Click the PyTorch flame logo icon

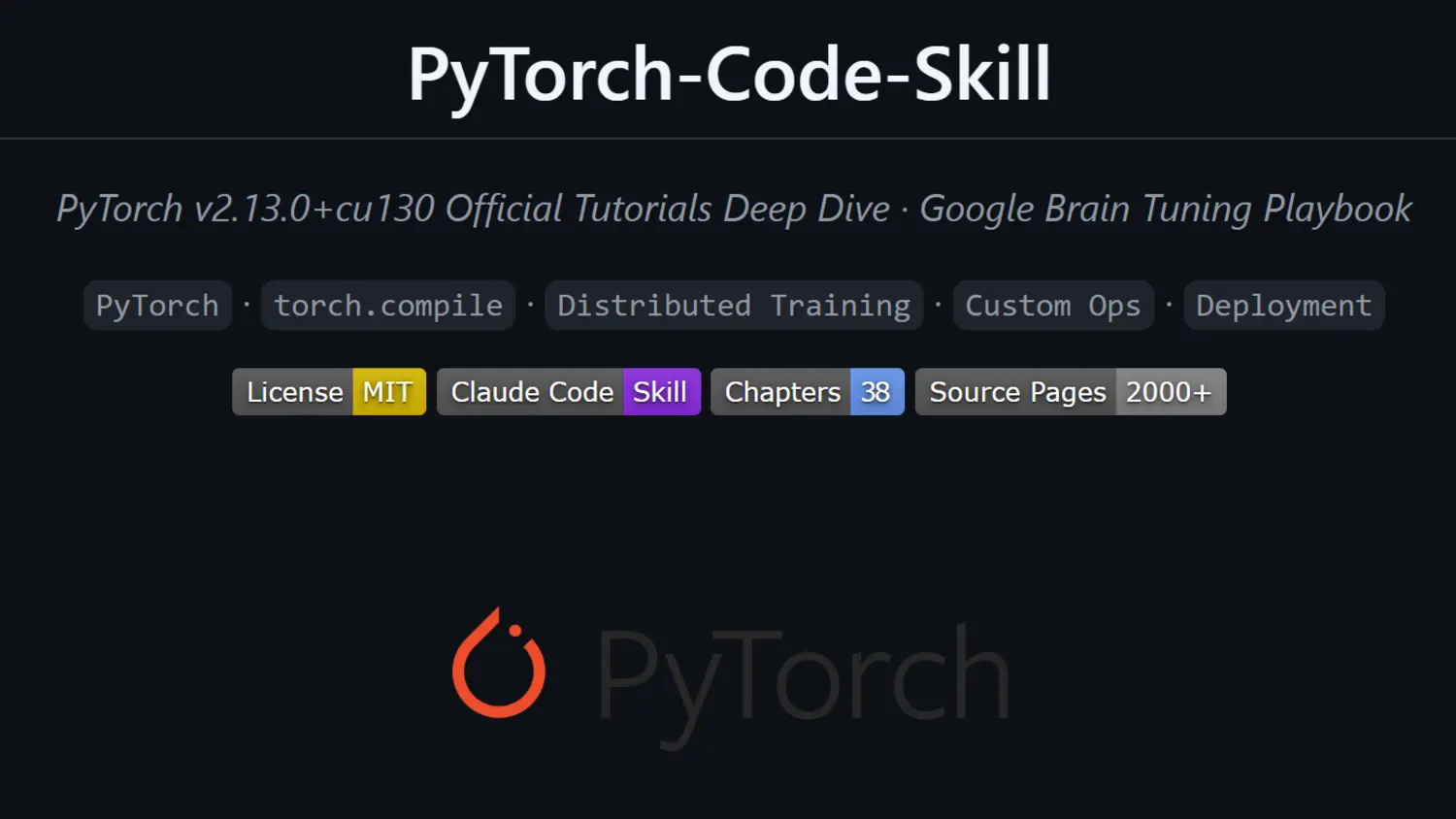499,664
